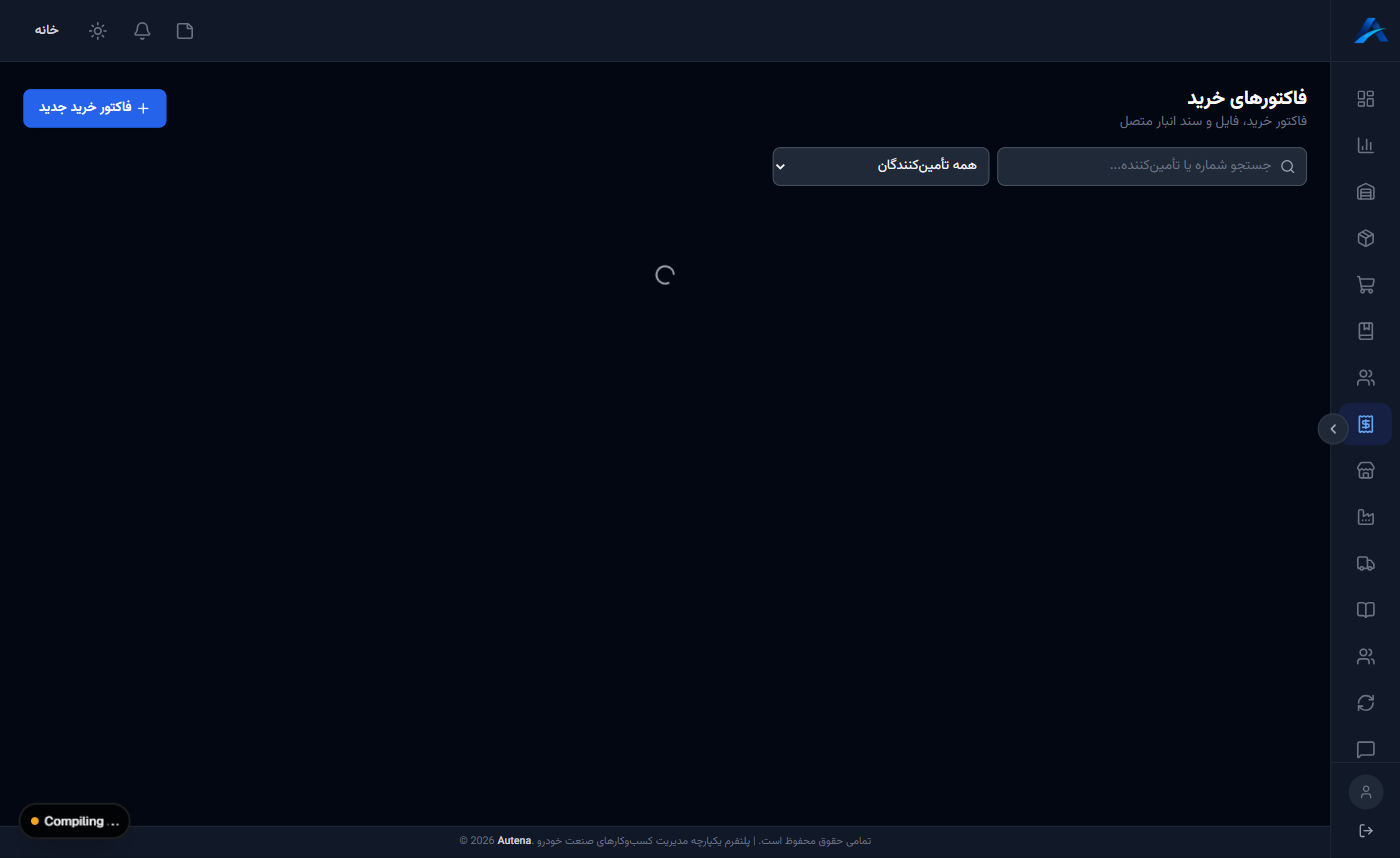Open the chat message bubble sidebar icon
The width and height of the screenshot is (1400, 858).
[1365, 750]
